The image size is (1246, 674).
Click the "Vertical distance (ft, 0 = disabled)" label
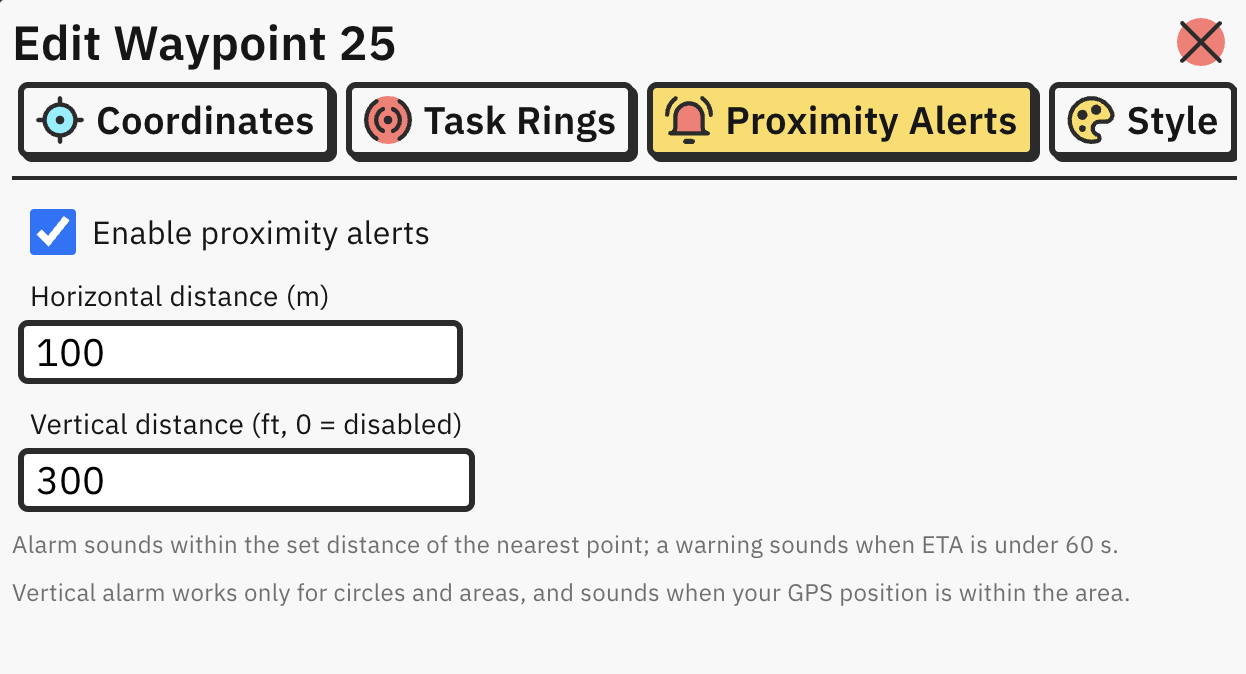point(246,425)
